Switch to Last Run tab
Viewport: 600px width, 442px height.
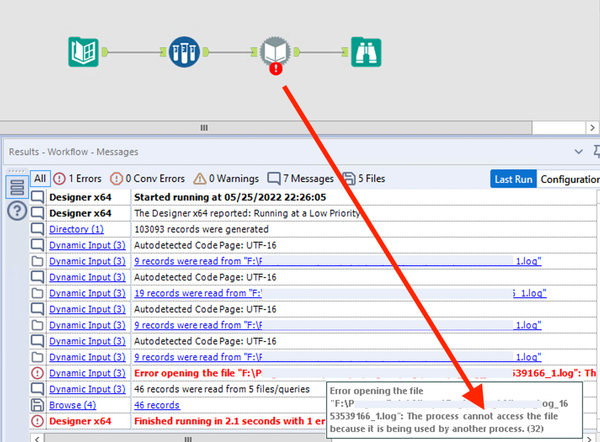click(x=514, y=179)
